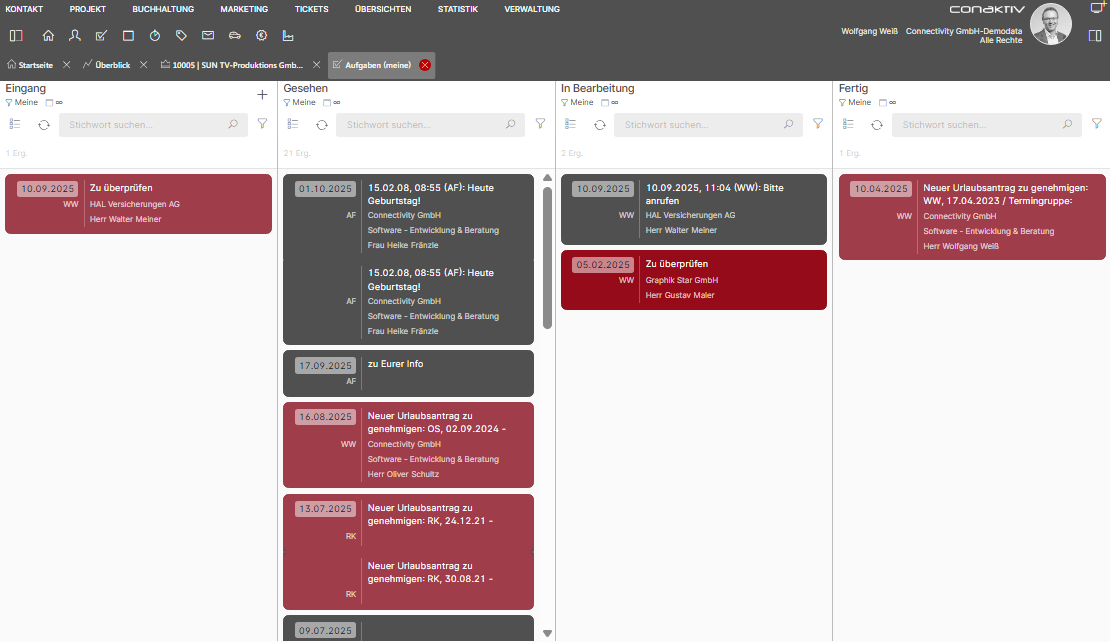Open the 'zu Eurer Info' task card
Image resolution: width=1110 pixels, height=642 pixels.
[408, 373]
